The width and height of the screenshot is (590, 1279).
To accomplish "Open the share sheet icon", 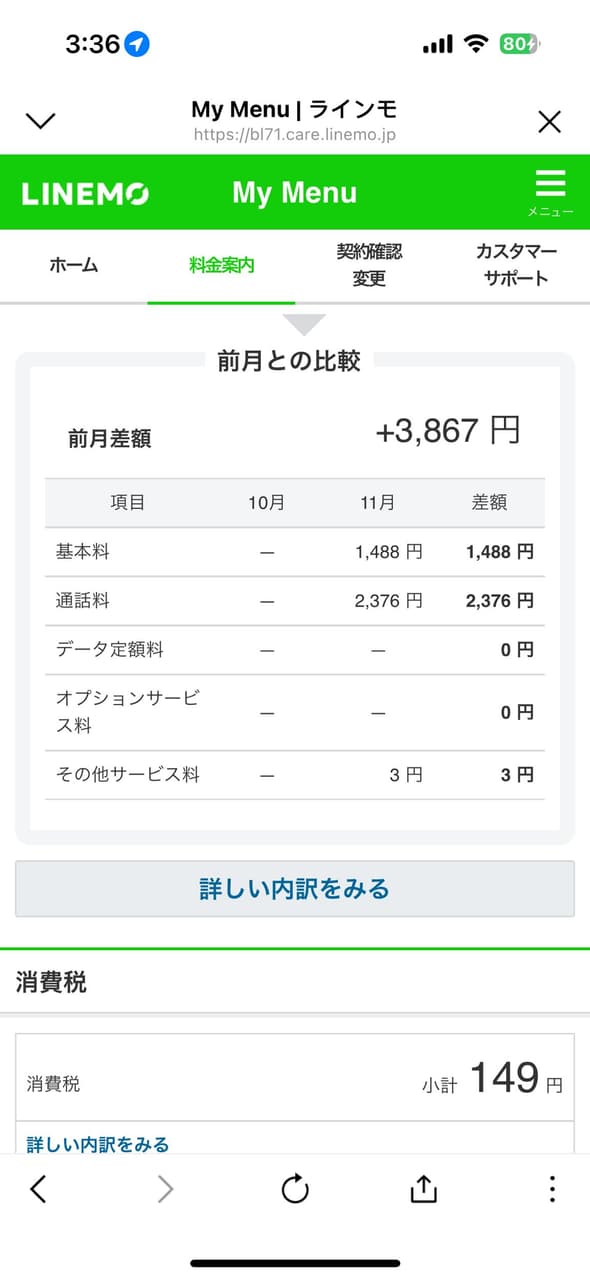I will click(423, 1189).
